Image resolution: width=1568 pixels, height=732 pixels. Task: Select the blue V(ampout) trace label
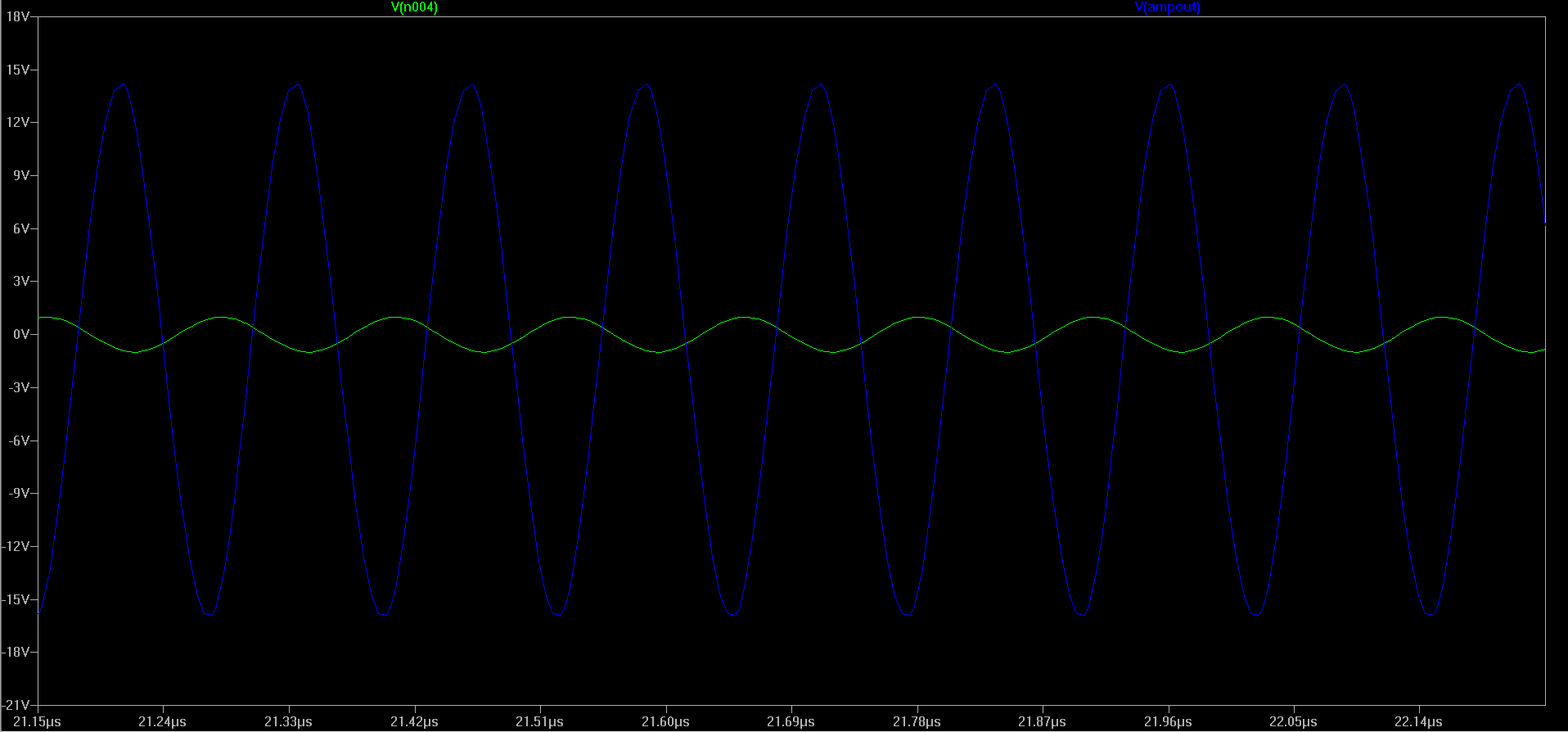point(1168,7)
